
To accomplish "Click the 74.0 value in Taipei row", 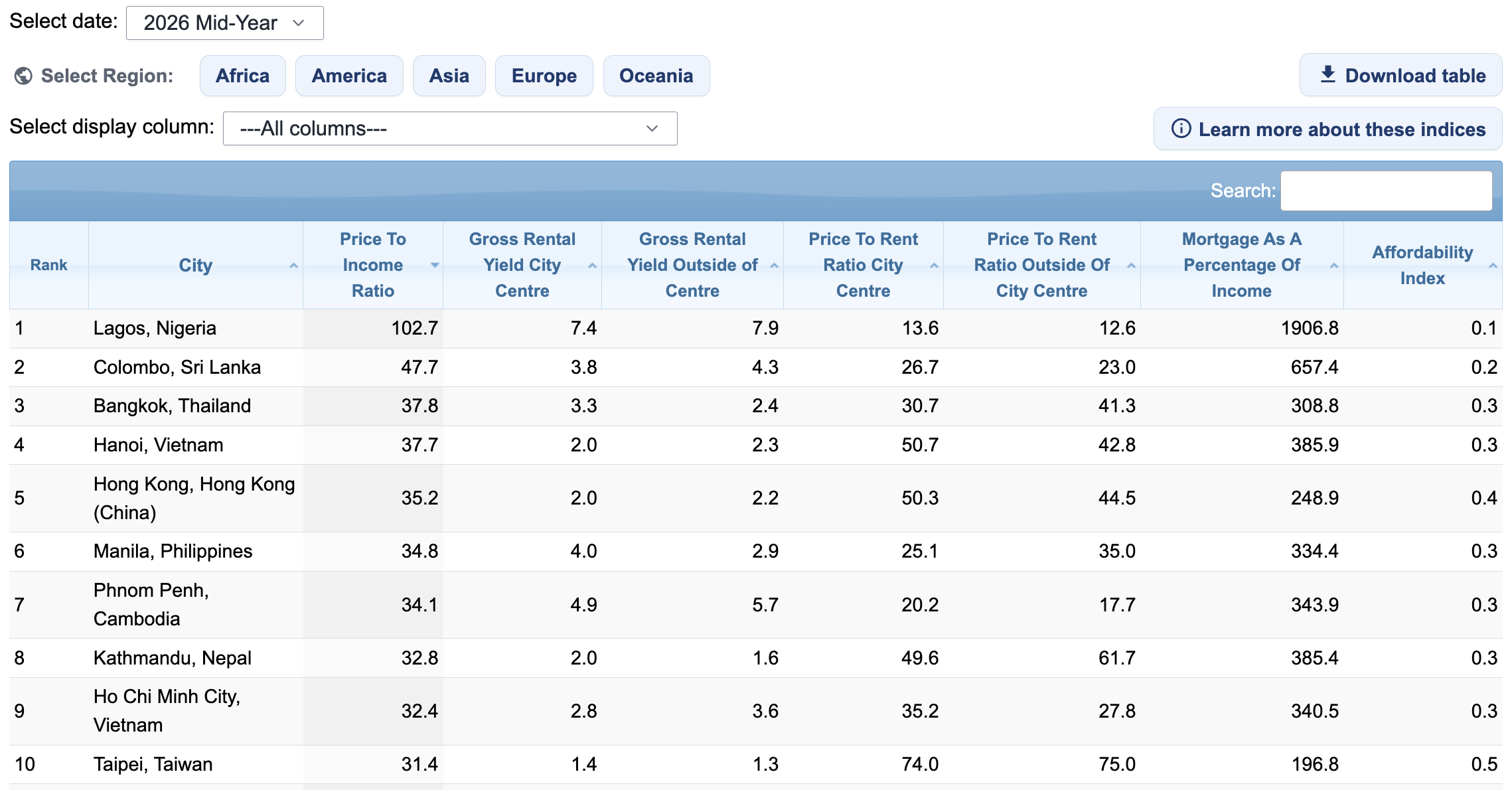I will point(920,764).
